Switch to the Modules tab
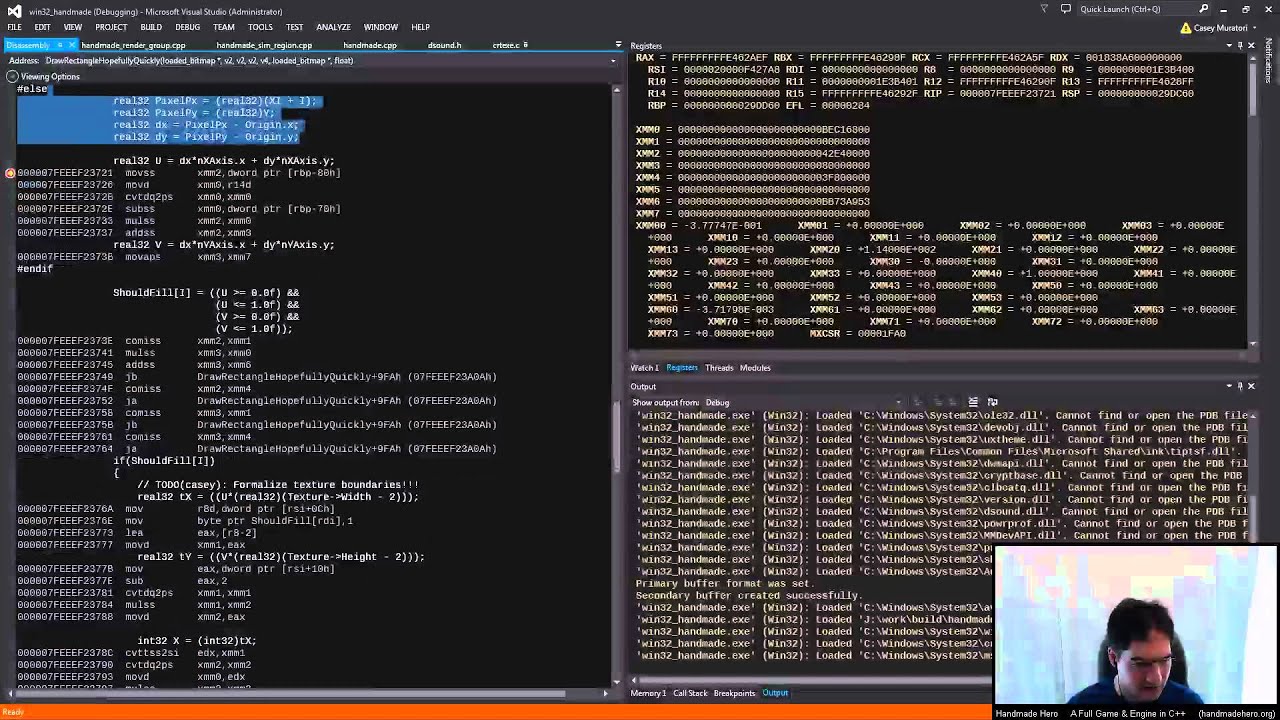This screenshot has height=720, width=1280. click(755, 368)
